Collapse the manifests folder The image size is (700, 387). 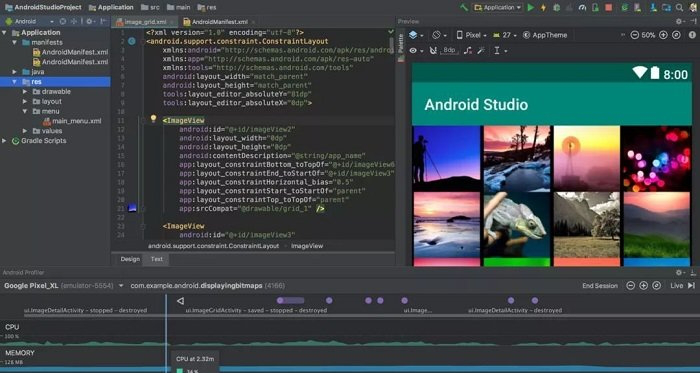[14, 42]
